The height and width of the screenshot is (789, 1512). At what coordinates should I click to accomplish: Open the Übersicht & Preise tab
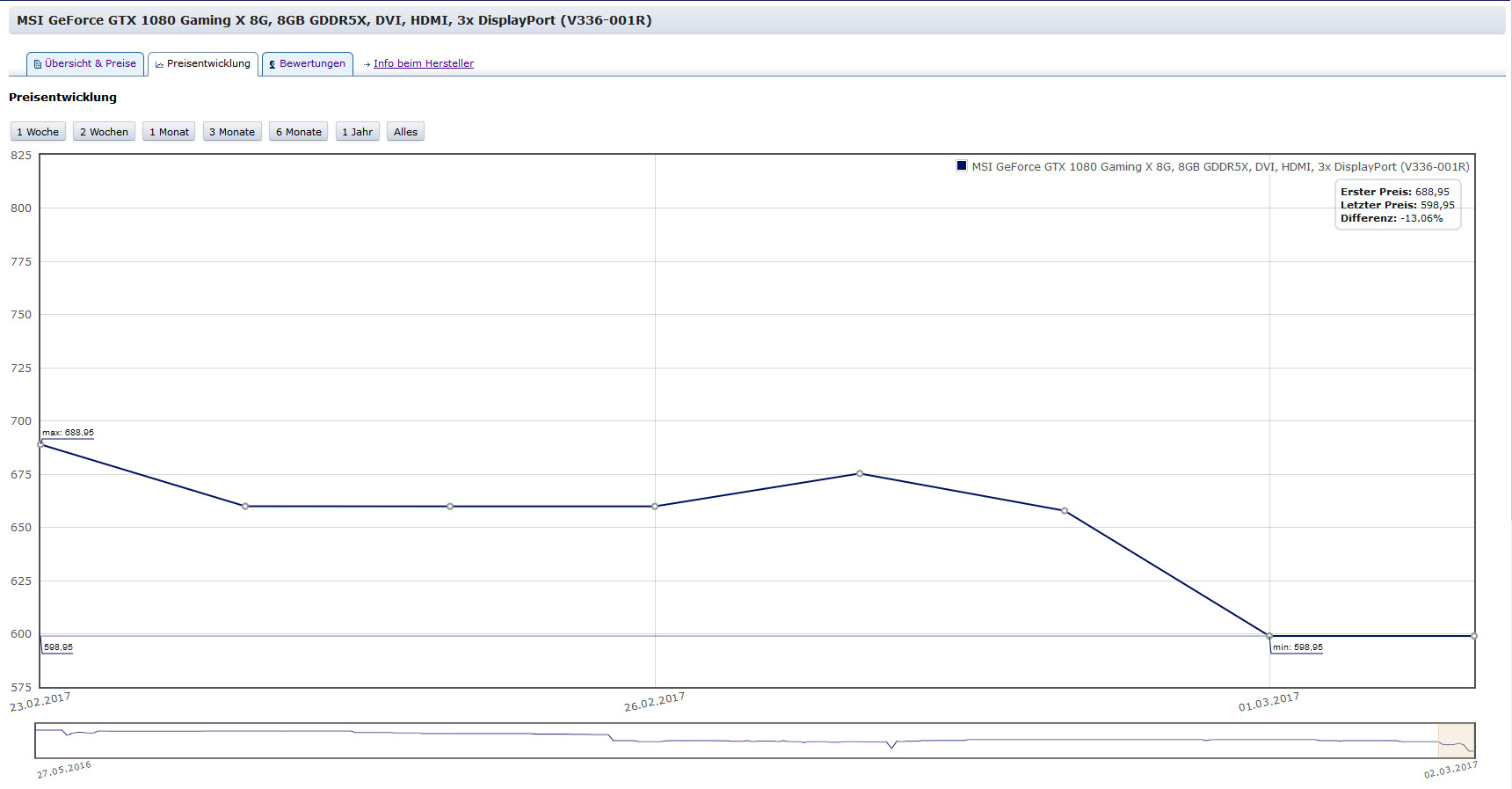[85, 63]
